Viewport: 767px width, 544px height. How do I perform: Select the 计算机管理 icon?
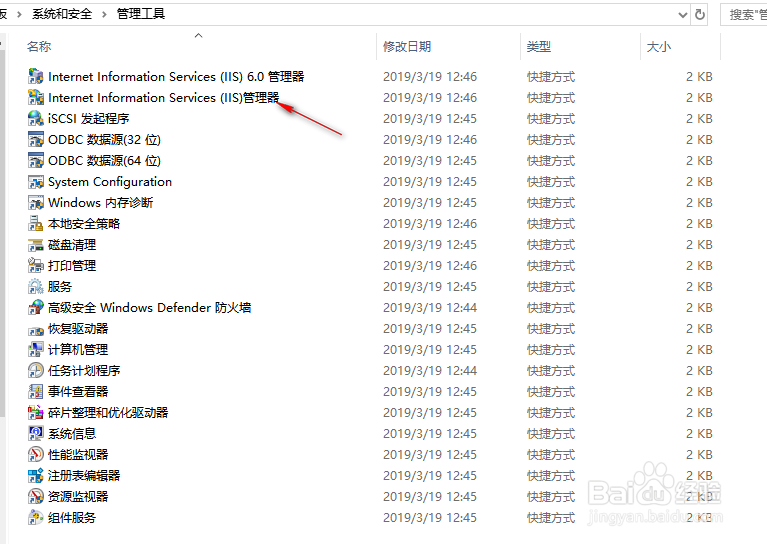tap(36, 350)
